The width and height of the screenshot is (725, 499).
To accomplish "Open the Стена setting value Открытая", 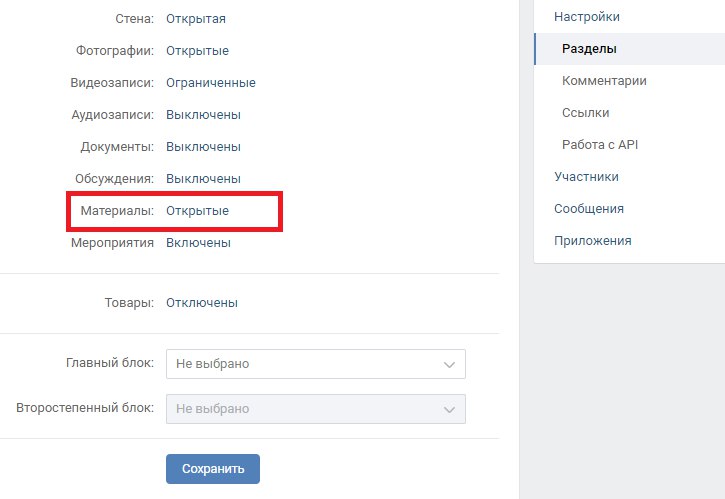I will (196, 18).
